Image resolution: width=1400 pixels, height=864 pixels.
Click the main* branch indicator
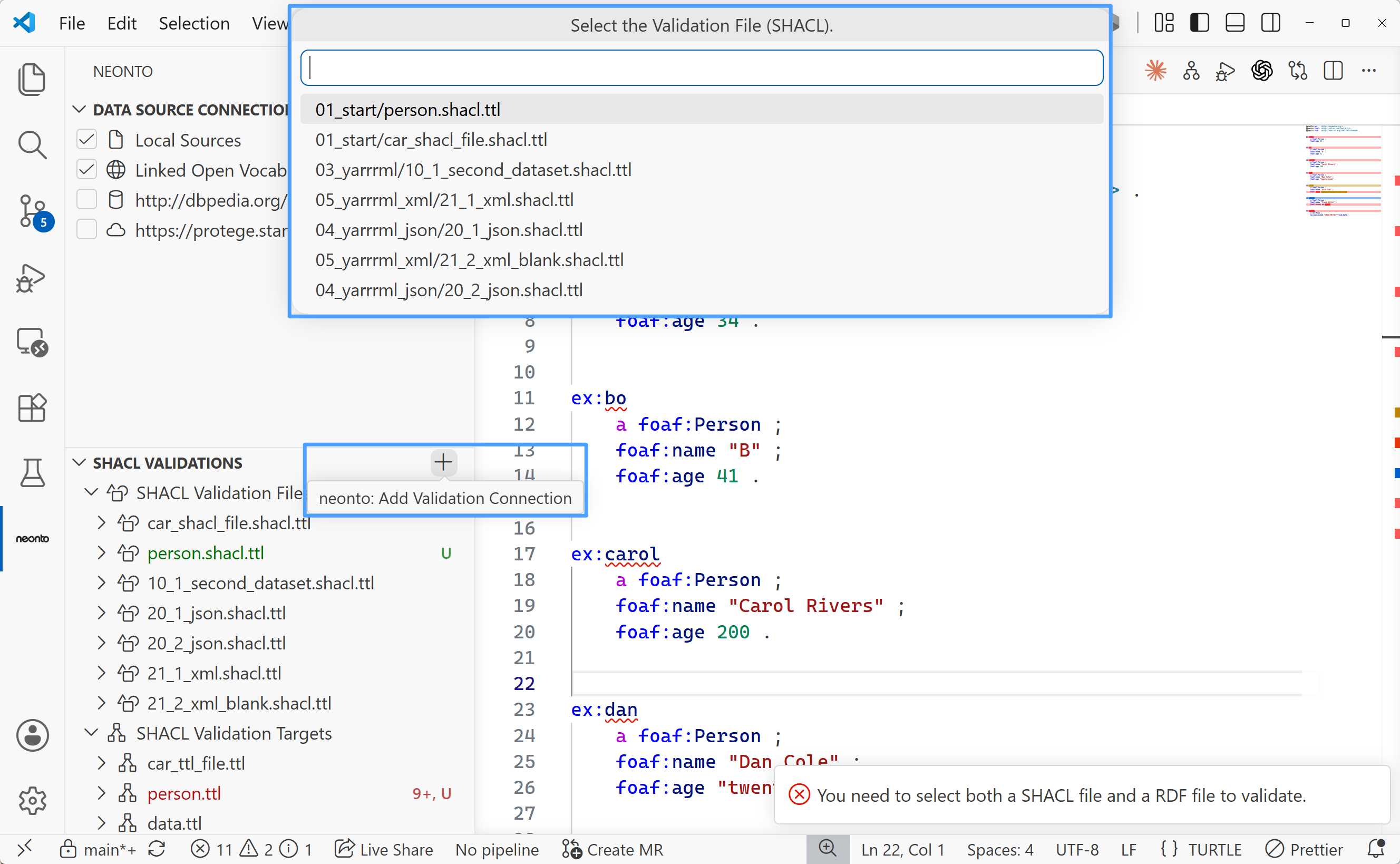98,849
